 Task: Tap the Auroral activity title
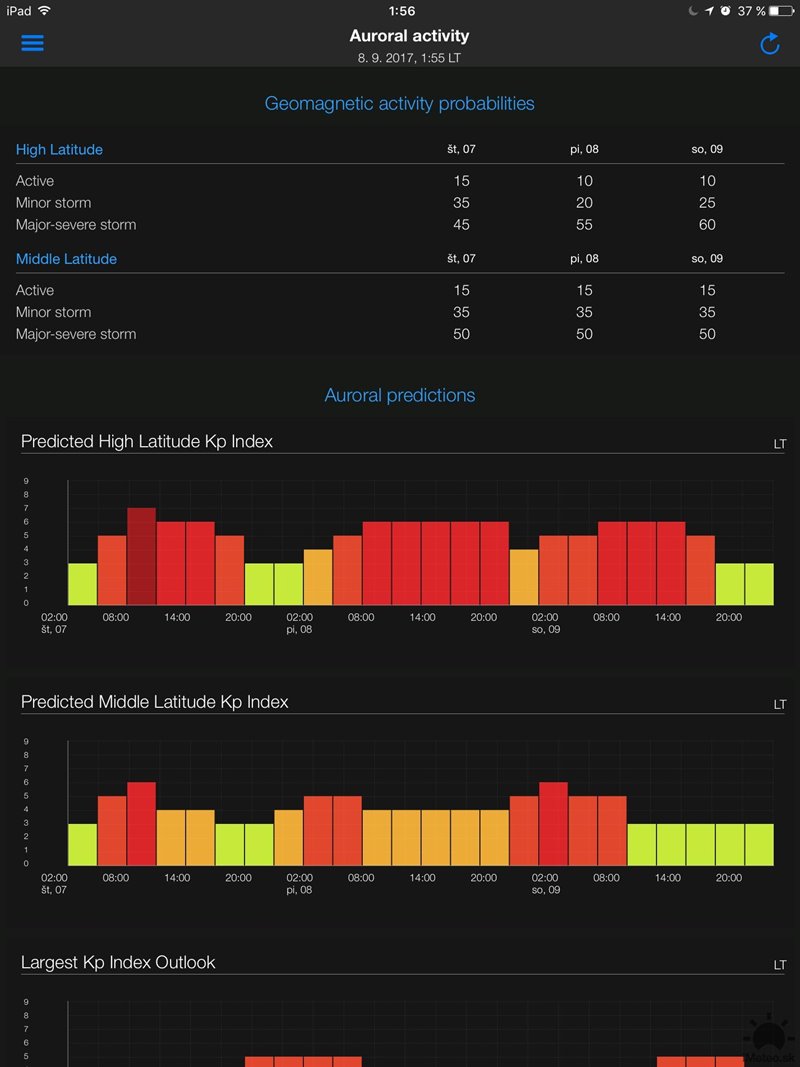(x=409, y=36)
